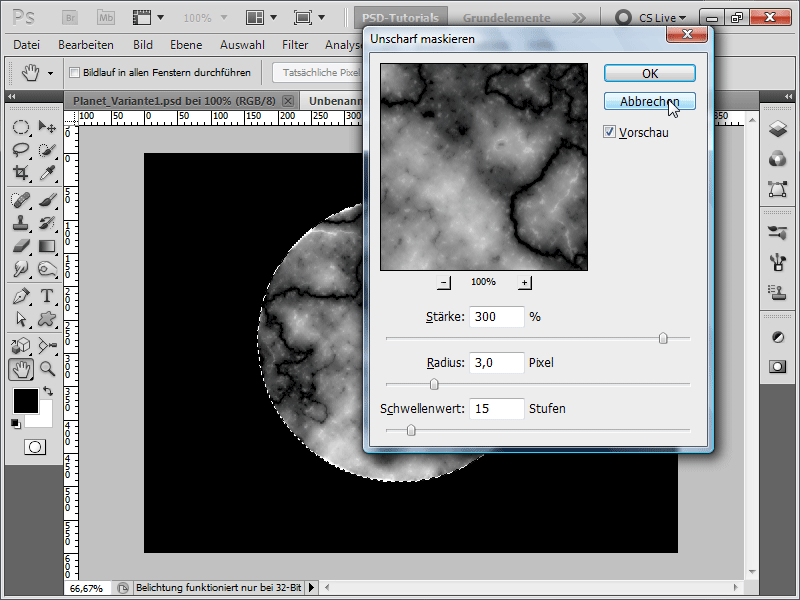Select the Healing Brush tool
The height and width of the screenshot is (600, 800).
click(x=20, y=200)
